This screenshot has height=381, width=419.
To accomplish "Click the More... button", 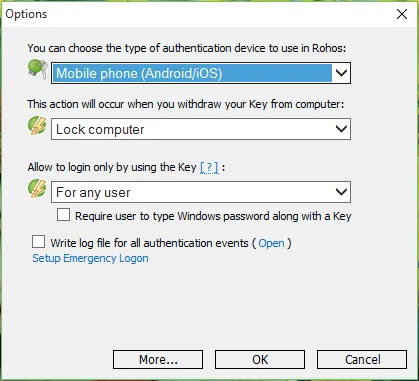I will click(158, 359).
